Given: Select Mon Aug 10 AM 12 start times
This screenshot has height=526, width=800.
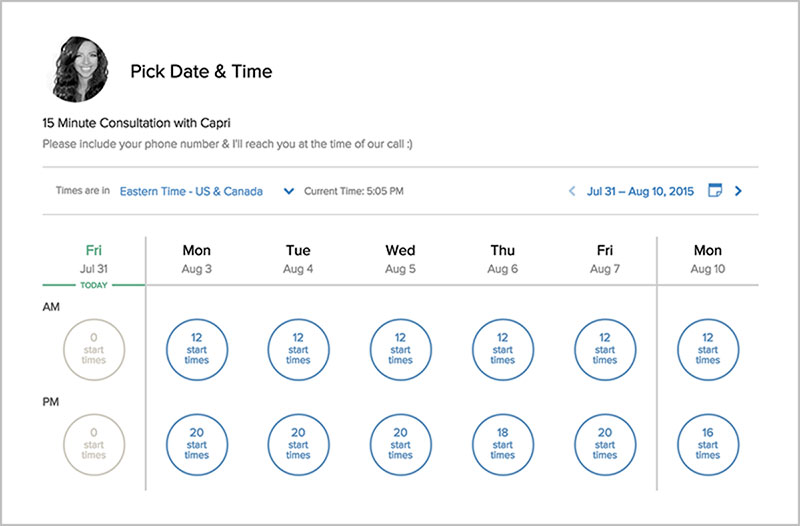Looking at the screenshot, I should click(708, 349).
